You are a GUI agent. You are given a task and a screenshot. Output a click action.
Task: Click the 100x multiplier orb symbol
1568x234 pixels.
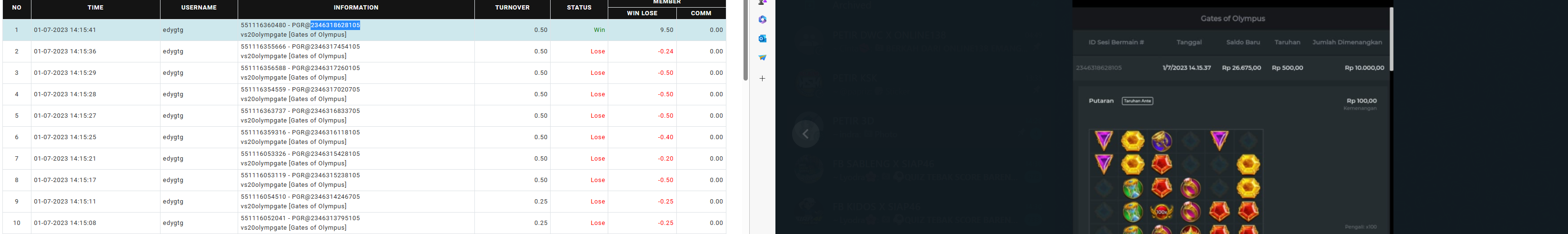(1161, 212)
